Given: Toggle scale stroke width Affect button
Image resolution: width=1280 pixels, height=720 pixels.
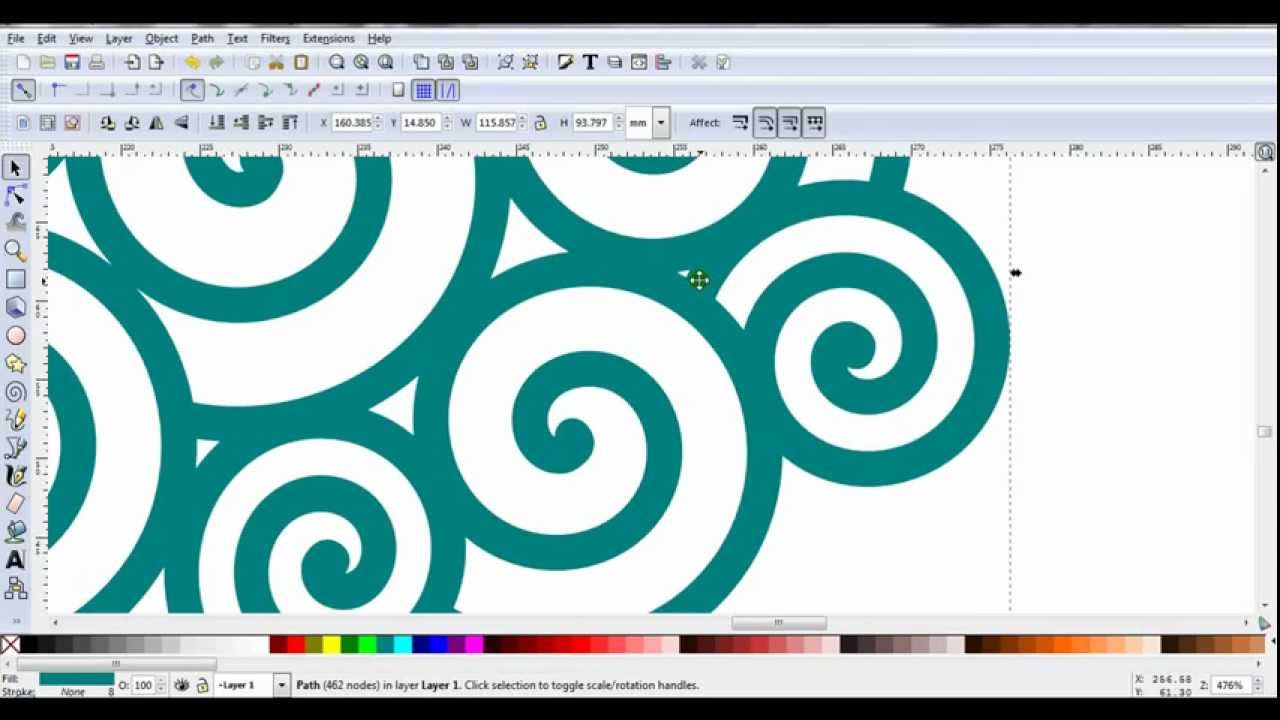Looking at the screenshot, I should click(x=740, y=123).
